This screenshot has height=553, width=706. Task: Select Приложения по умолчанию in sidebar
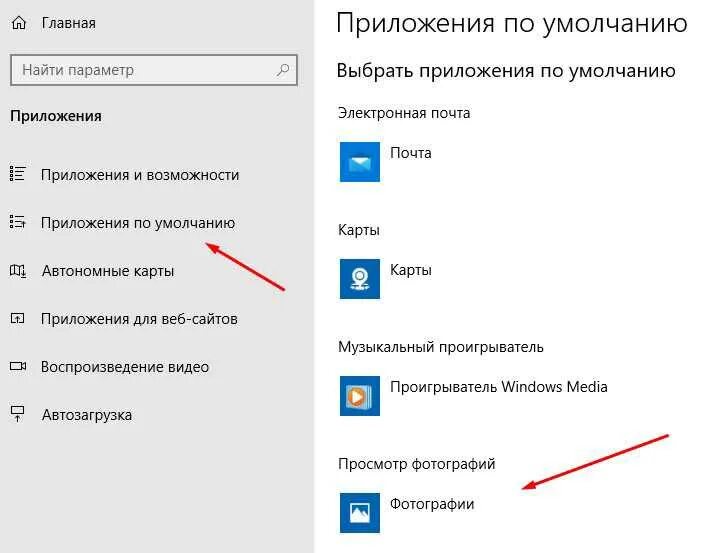pyautogui.click(x=138, y=223)
